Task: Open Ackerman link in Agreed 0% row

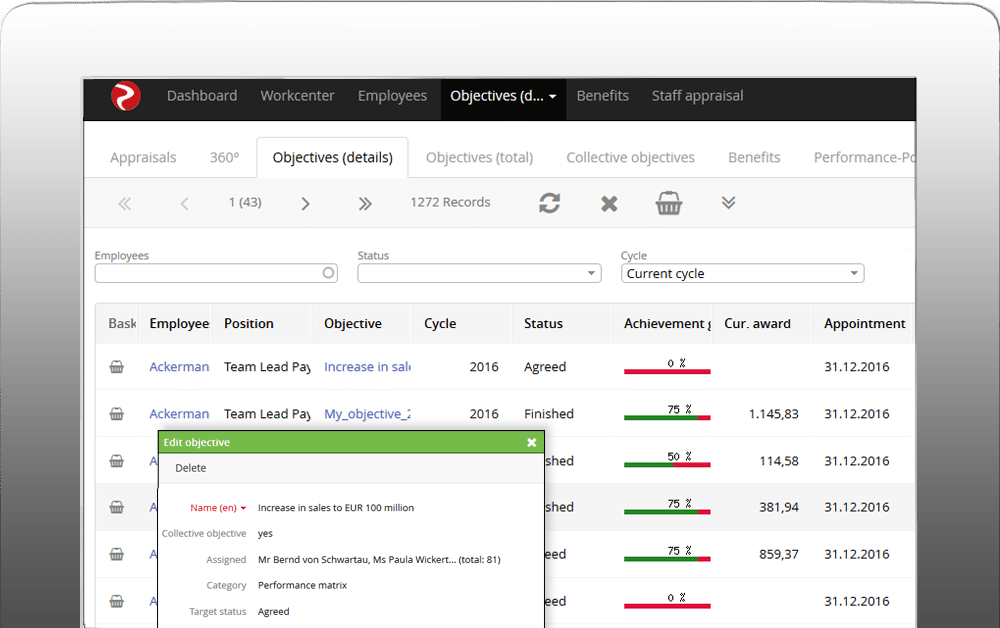Action: coord(179,367)
